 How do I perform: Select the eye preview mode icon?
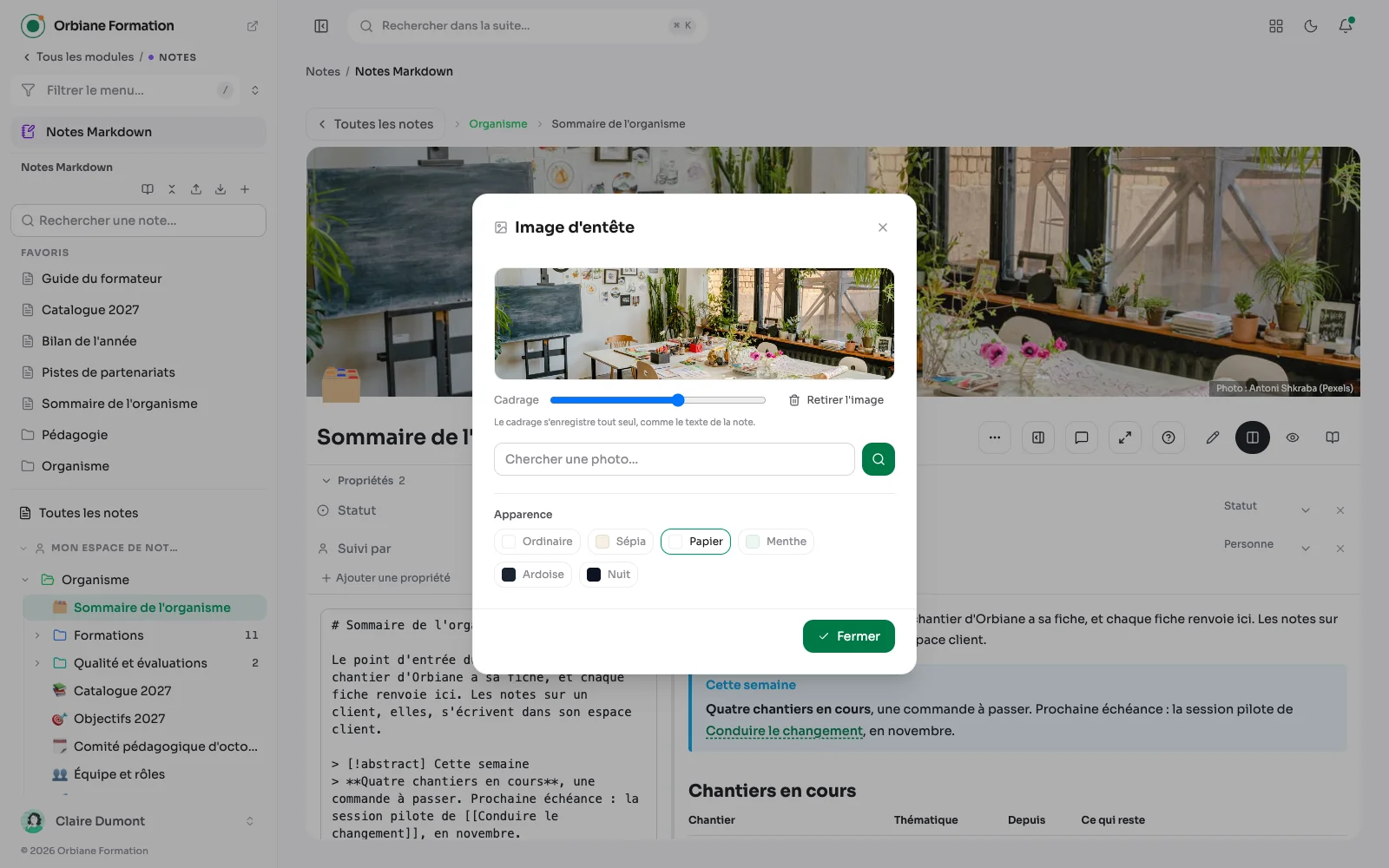point(1293,437)
